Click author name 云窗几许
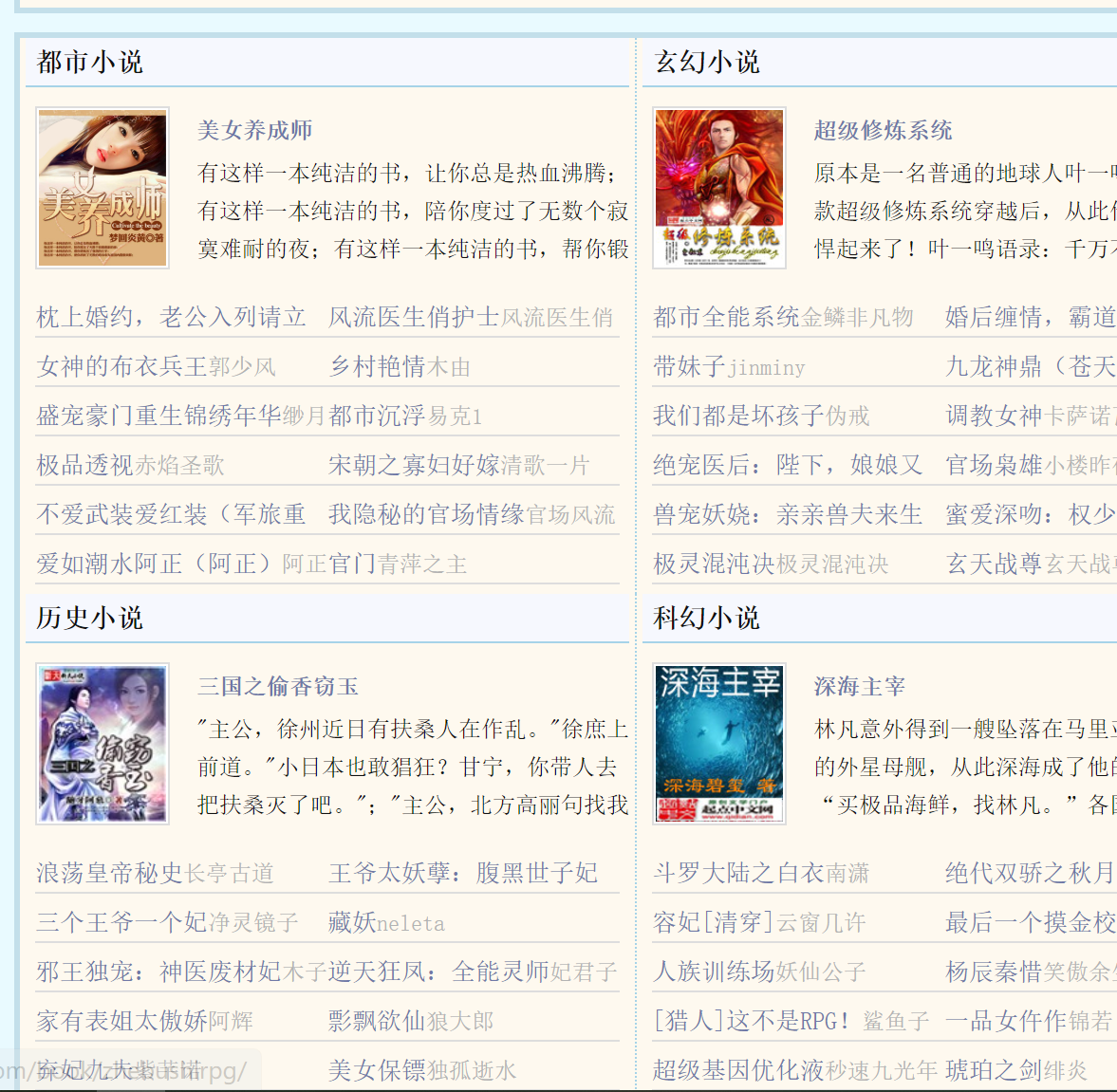The image size is (1117, 1092). tap(821, 922)
